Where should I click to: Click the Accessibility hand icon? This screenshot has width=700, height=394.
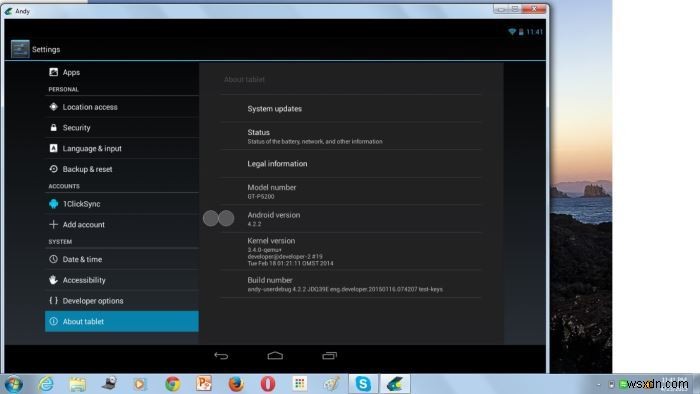point(54,280)
